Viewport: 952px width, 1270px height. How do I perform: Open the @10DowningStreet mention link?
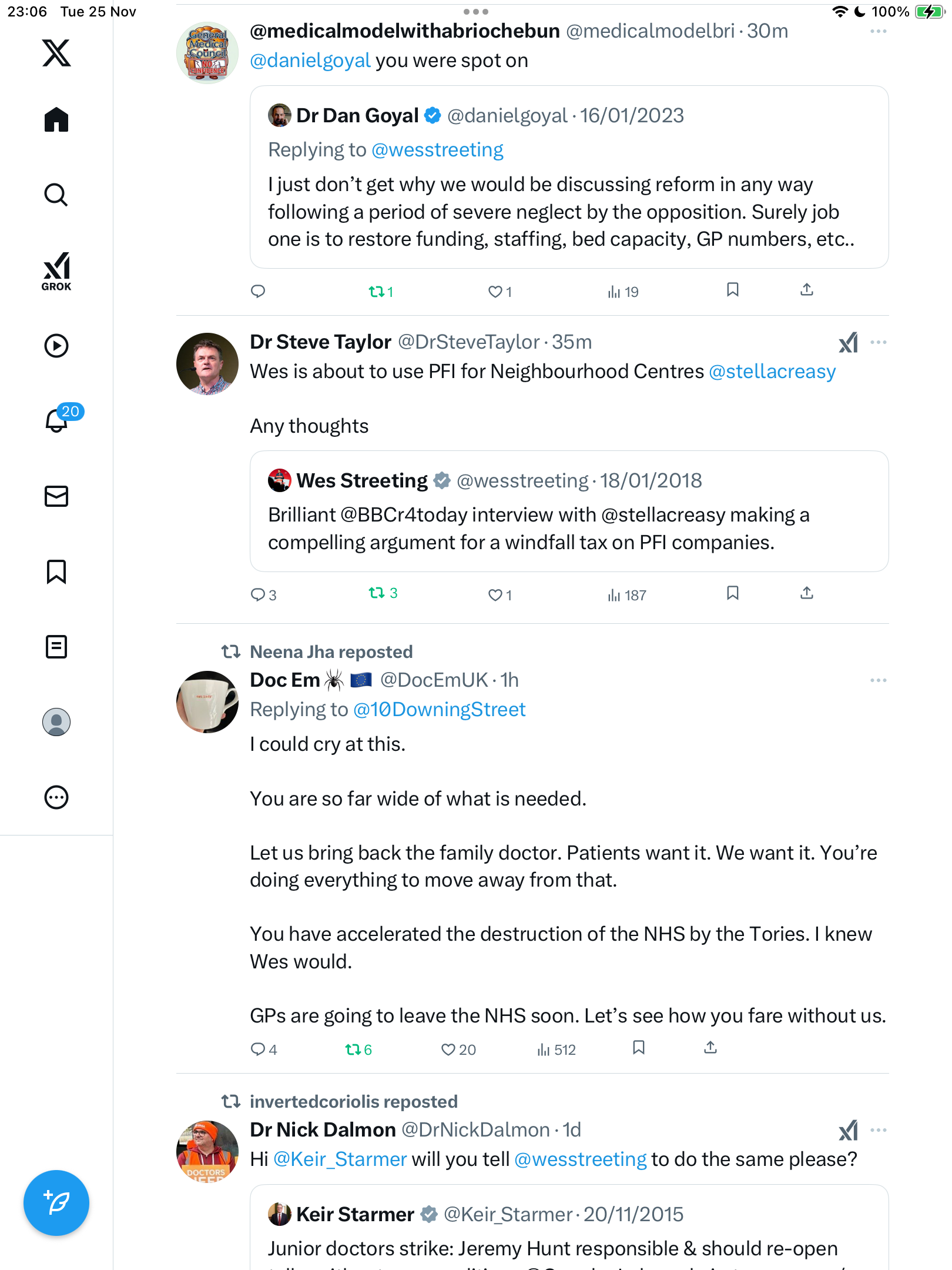(439, 710)
